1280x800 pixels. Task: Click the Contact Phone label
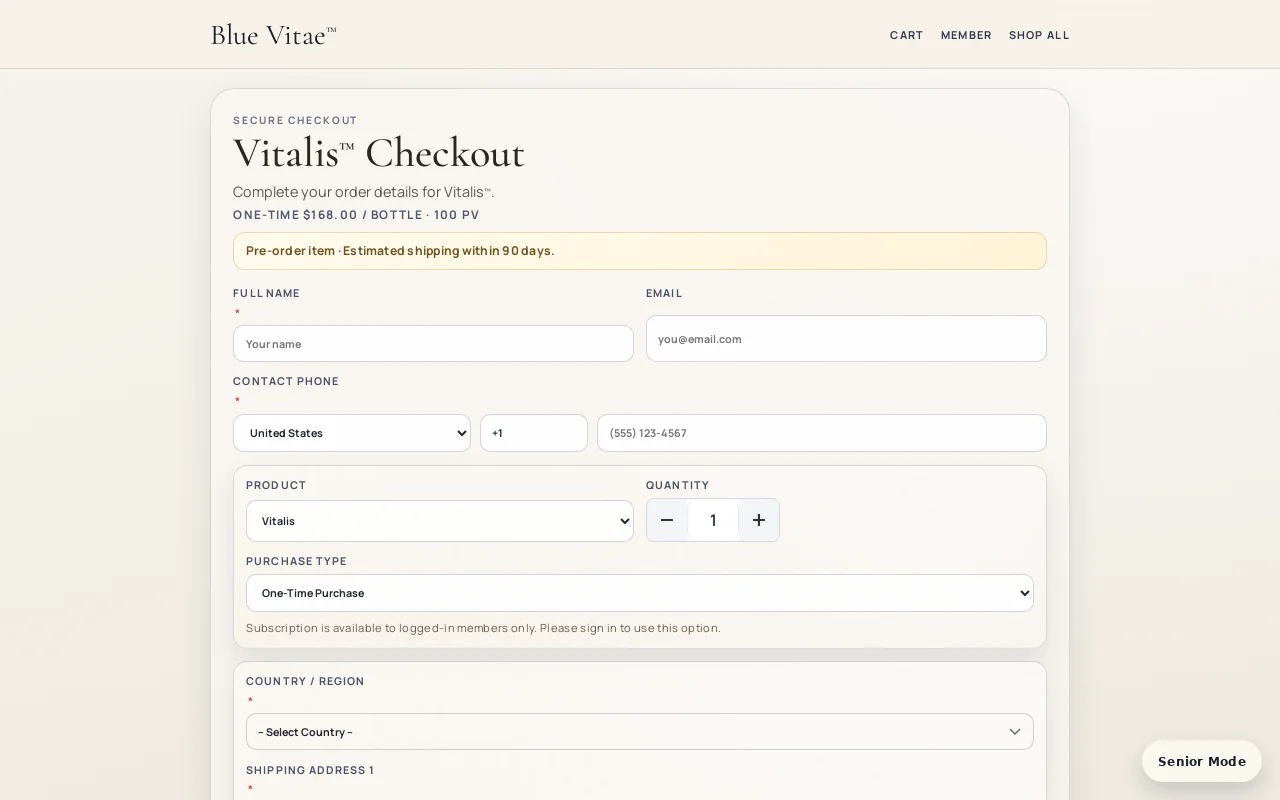click(x=286, y=381)
